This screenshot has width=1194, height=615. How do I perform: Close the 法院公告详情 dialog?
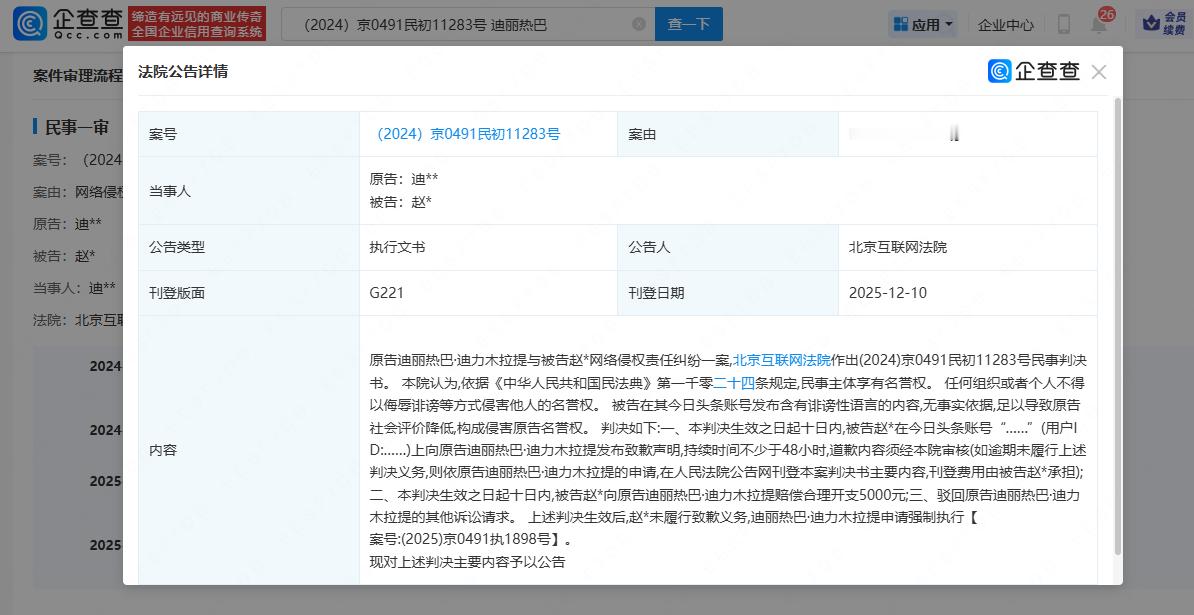(1099, 72)
